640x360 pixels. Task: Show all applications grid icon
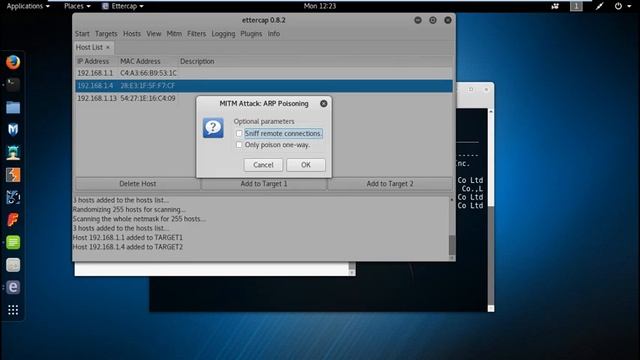coord(13,310)
